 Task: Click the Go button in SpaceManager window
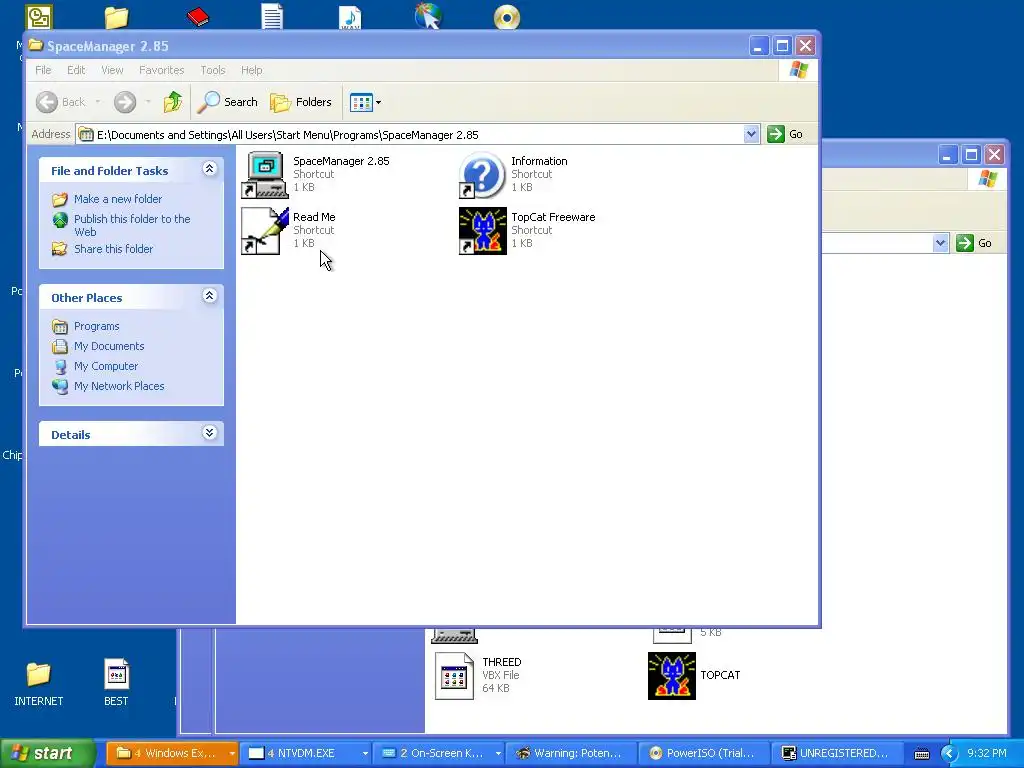pyautogui.click(x=785, y=134)
